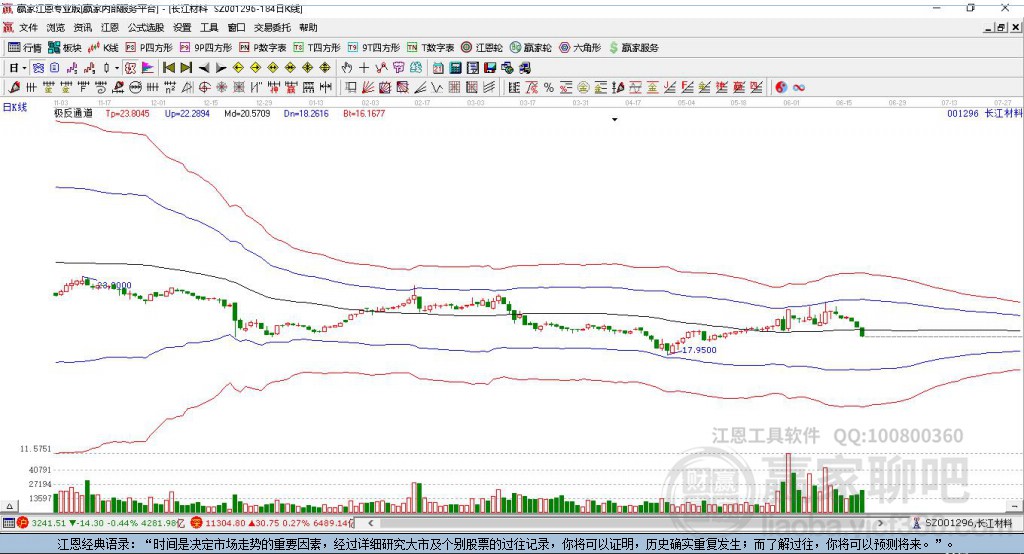
Task: Open the 赢家服务 service link
Action: [633, 48]
